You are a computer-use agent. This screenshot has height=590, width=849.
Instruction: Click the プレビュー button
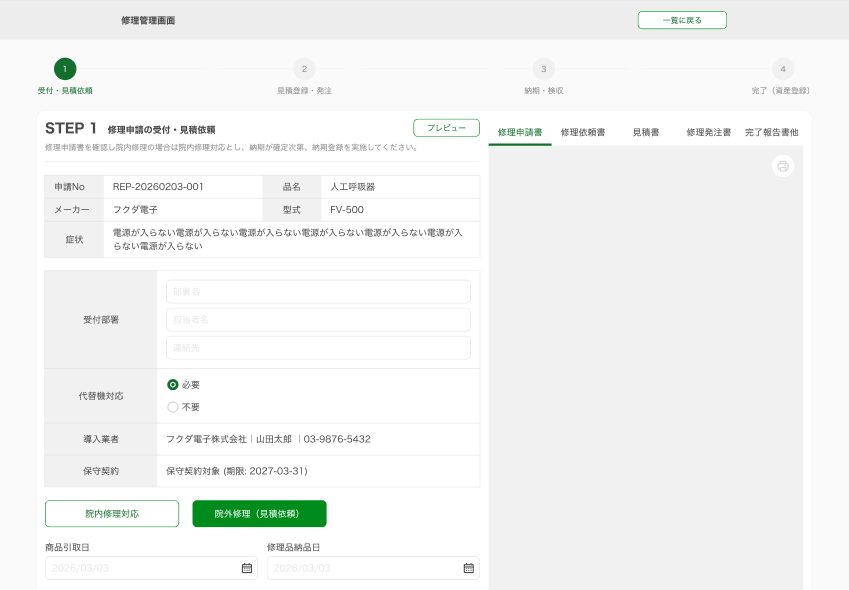click(446, 128)
